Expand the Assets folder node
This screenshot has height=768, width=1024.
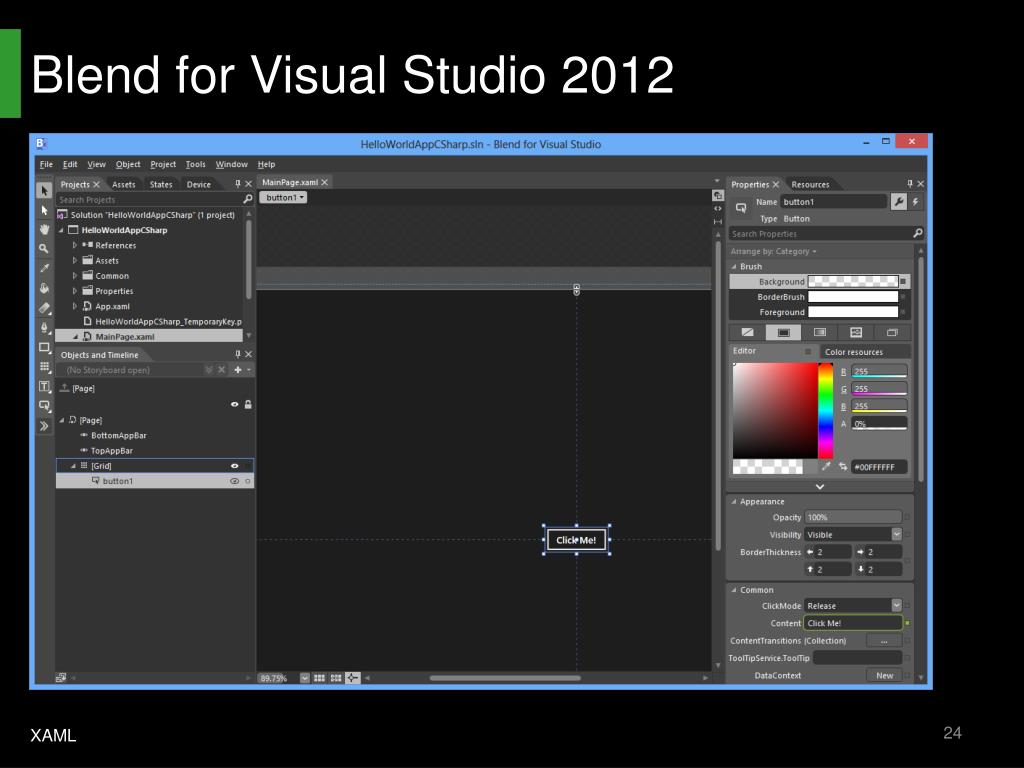point(74,260)
